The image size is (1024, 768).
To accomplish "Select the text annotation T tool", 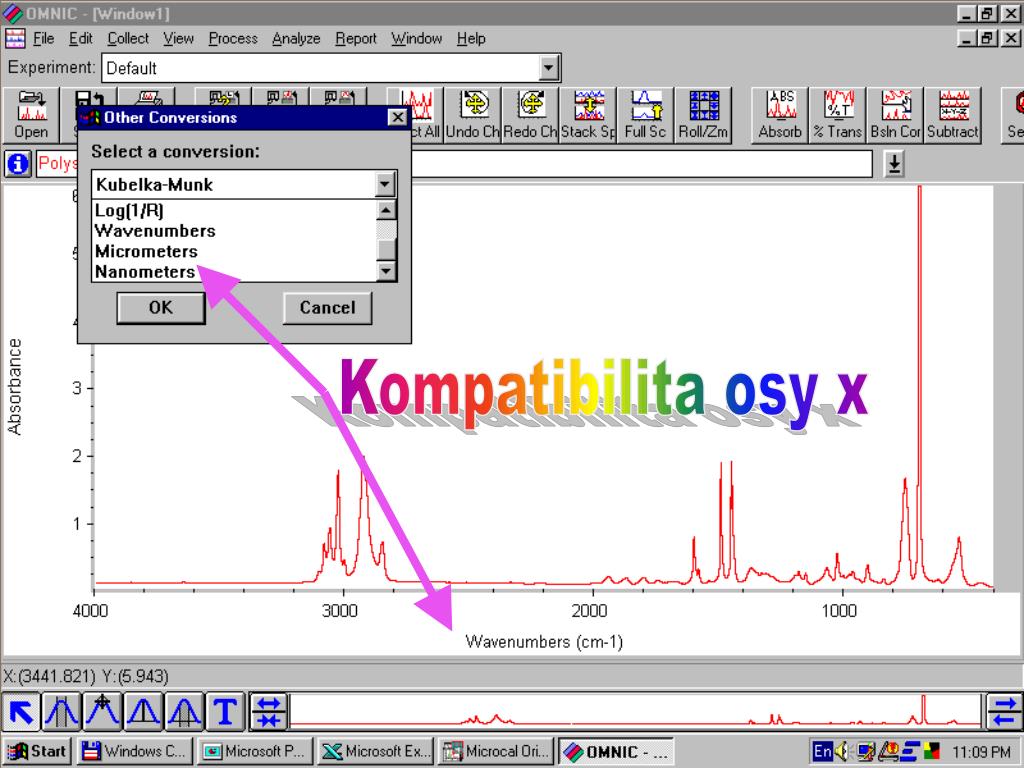I will (225, 711).
